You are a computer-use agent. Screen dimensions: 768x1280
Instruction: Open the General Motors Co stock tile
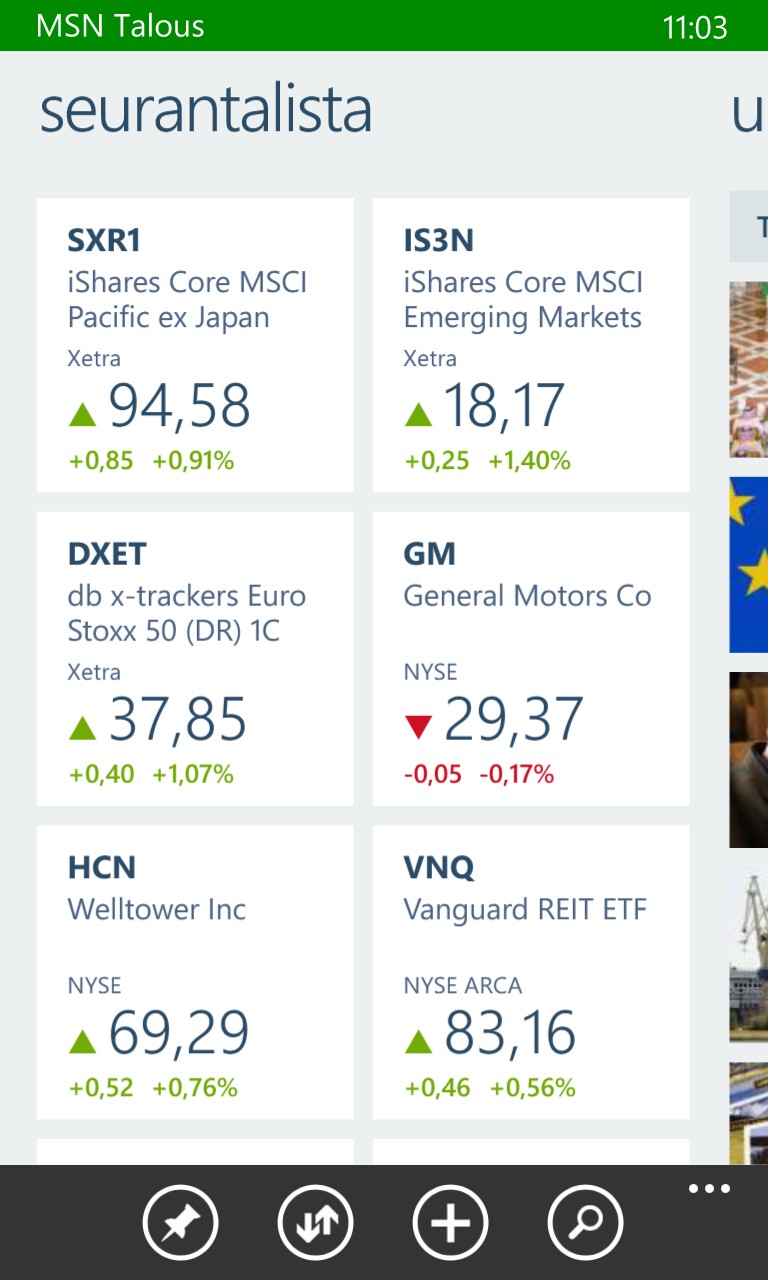tap(531, 658)
